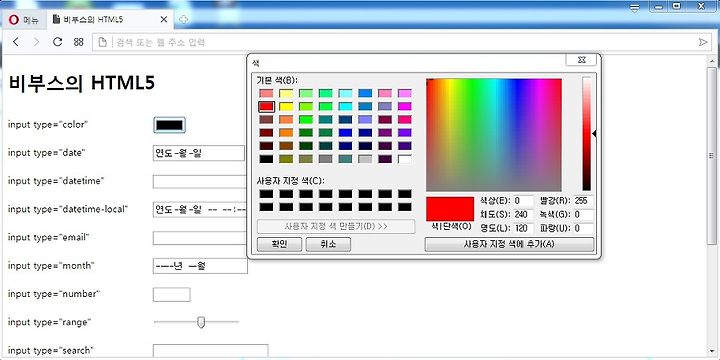Click the 색상(E) hue value field
This screenshot has height=360, width=720.
coord(523,201)
